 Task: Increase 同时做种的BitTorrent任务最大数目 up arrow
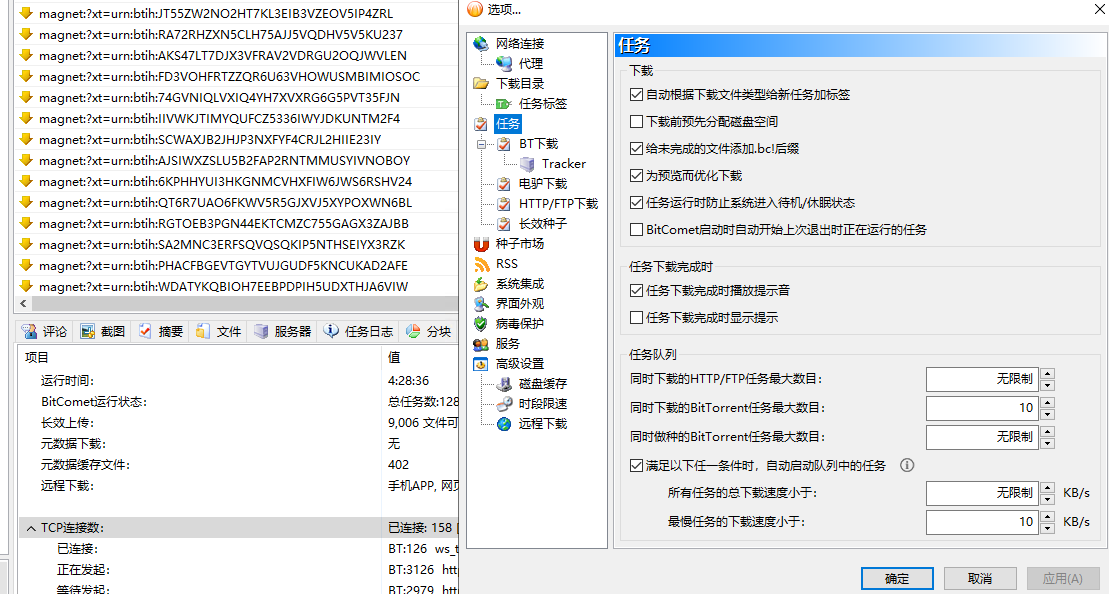point(1047,431)
